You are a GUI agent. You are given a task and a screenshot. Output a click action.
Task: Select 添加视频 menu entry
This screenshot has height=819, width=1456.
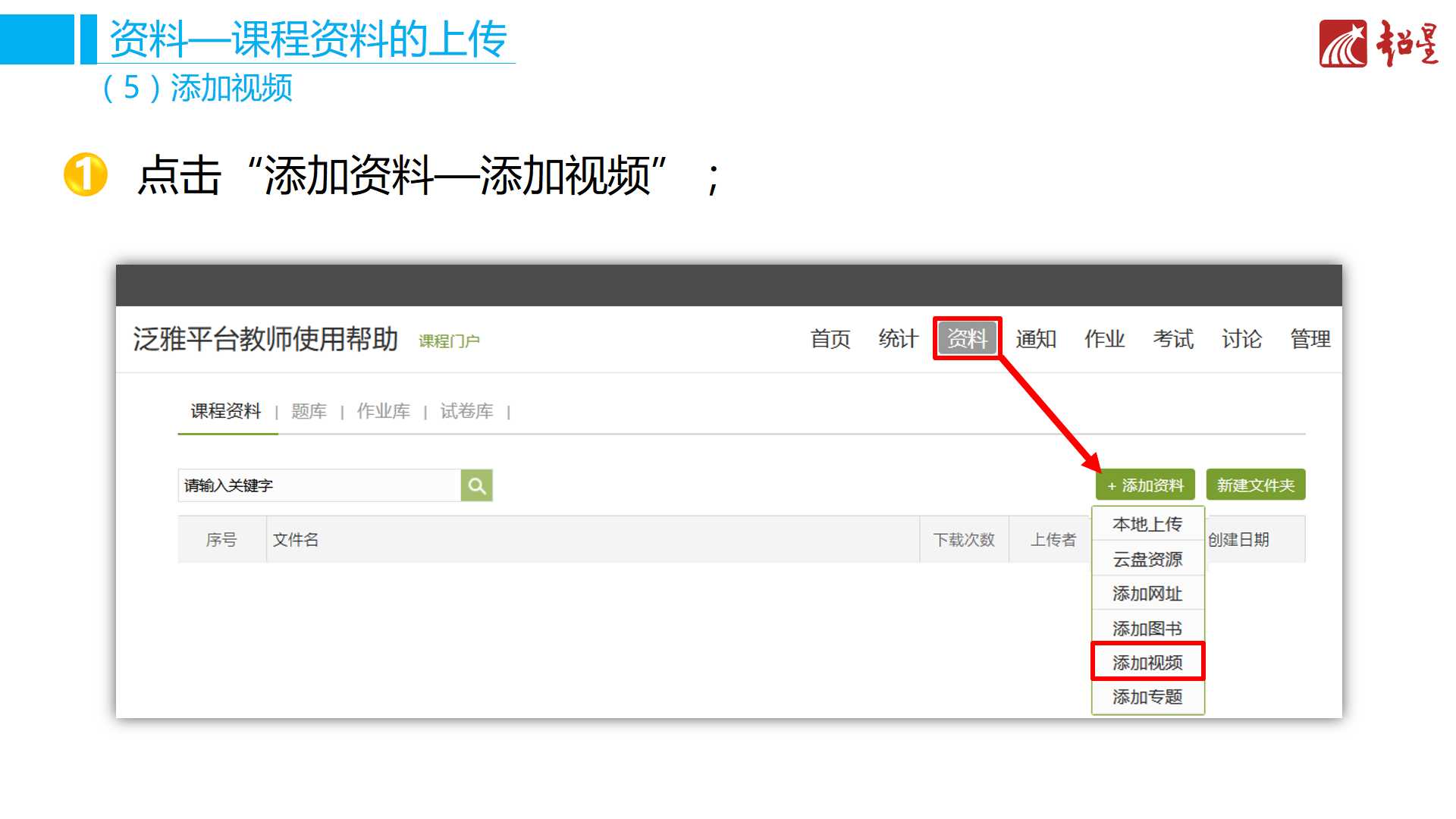tap(1147, 663)
